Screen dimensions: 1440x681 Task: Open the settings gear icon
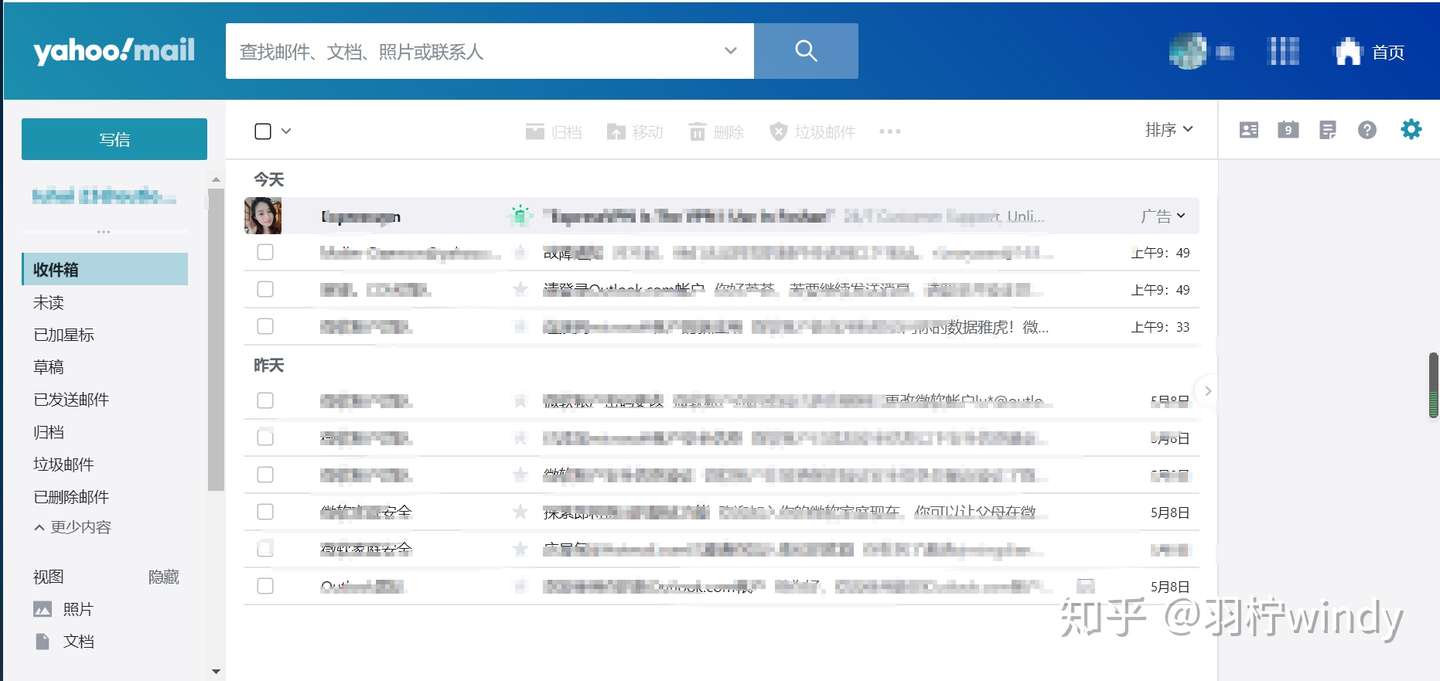coord(1411,129)
